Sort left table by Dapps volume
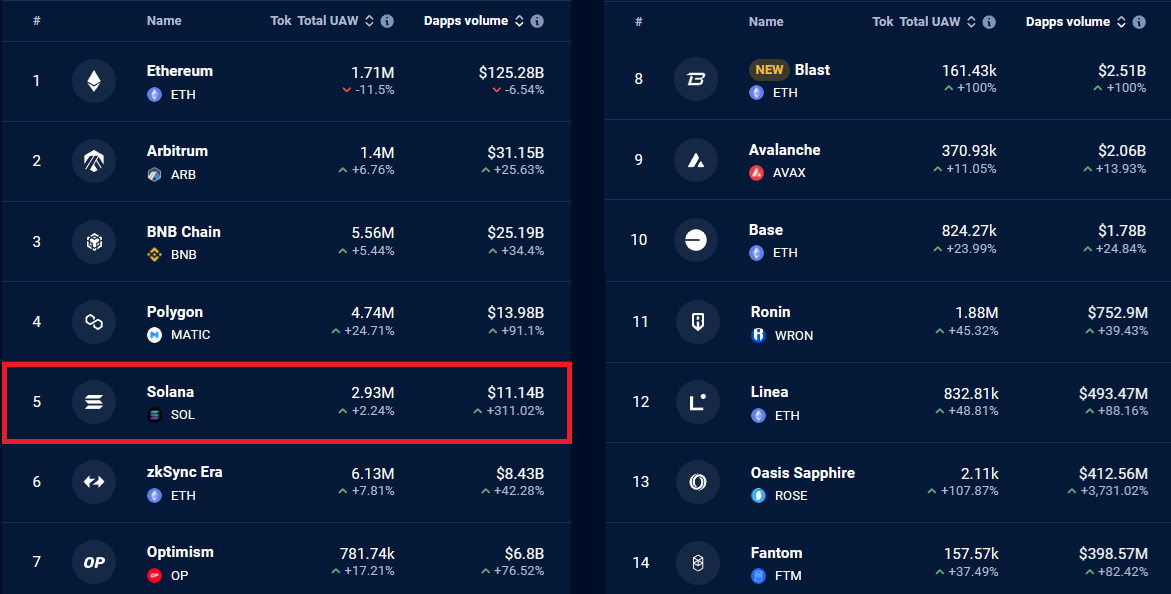This screenshot has height=594, width=1171. 519,21
